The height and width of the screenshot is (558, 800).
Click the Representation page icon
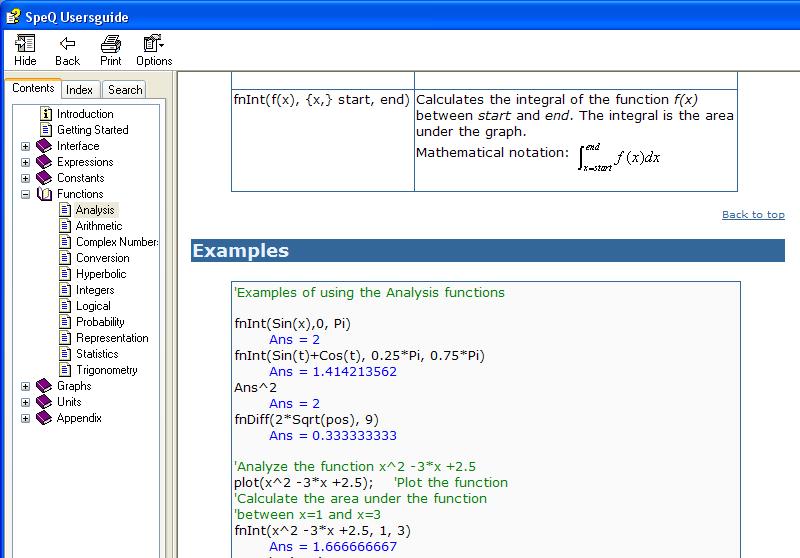(x=65, y=338)
